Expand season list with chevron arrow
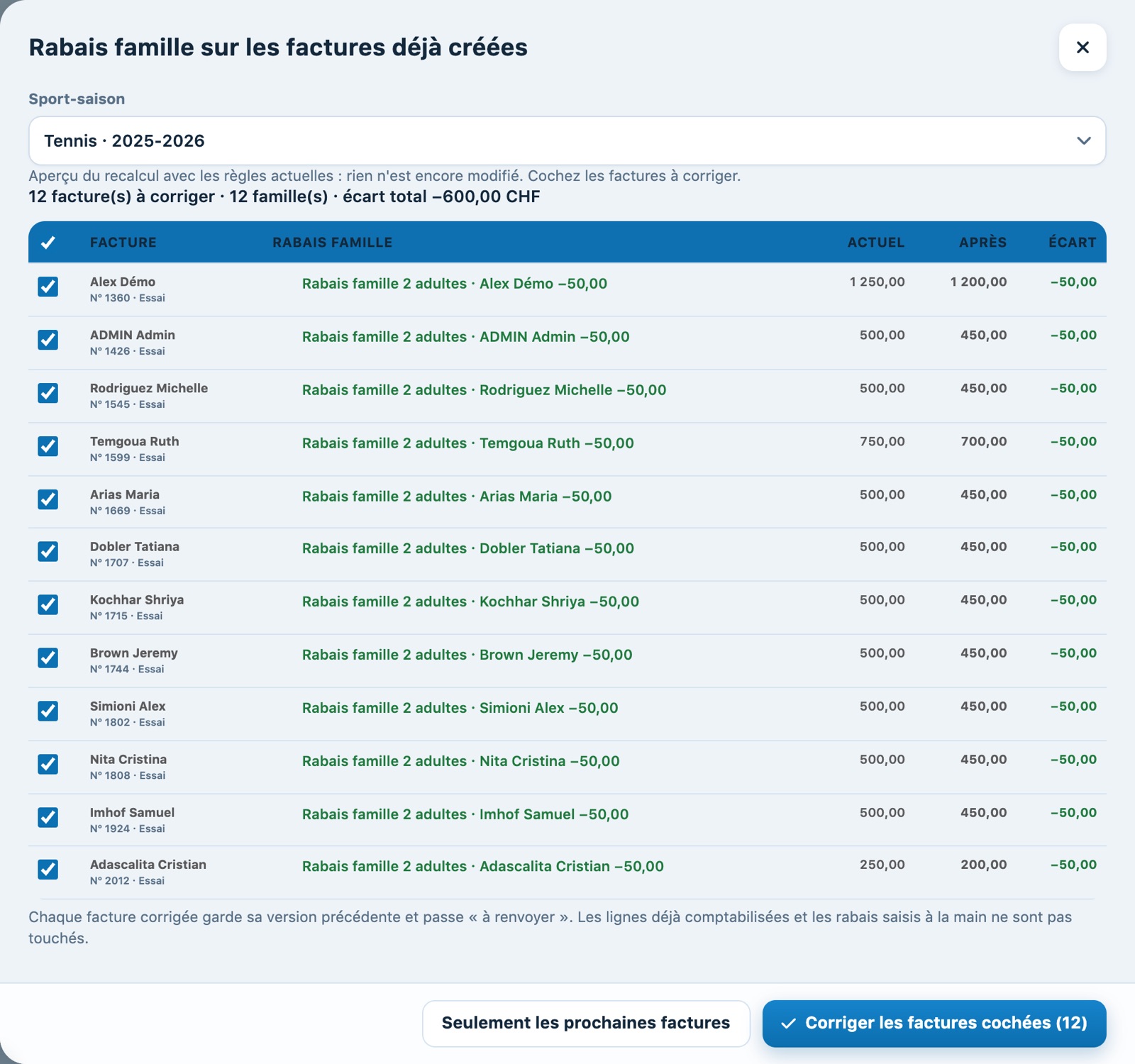Viewport: 1135px width, 1064px height. [1083, 140]
